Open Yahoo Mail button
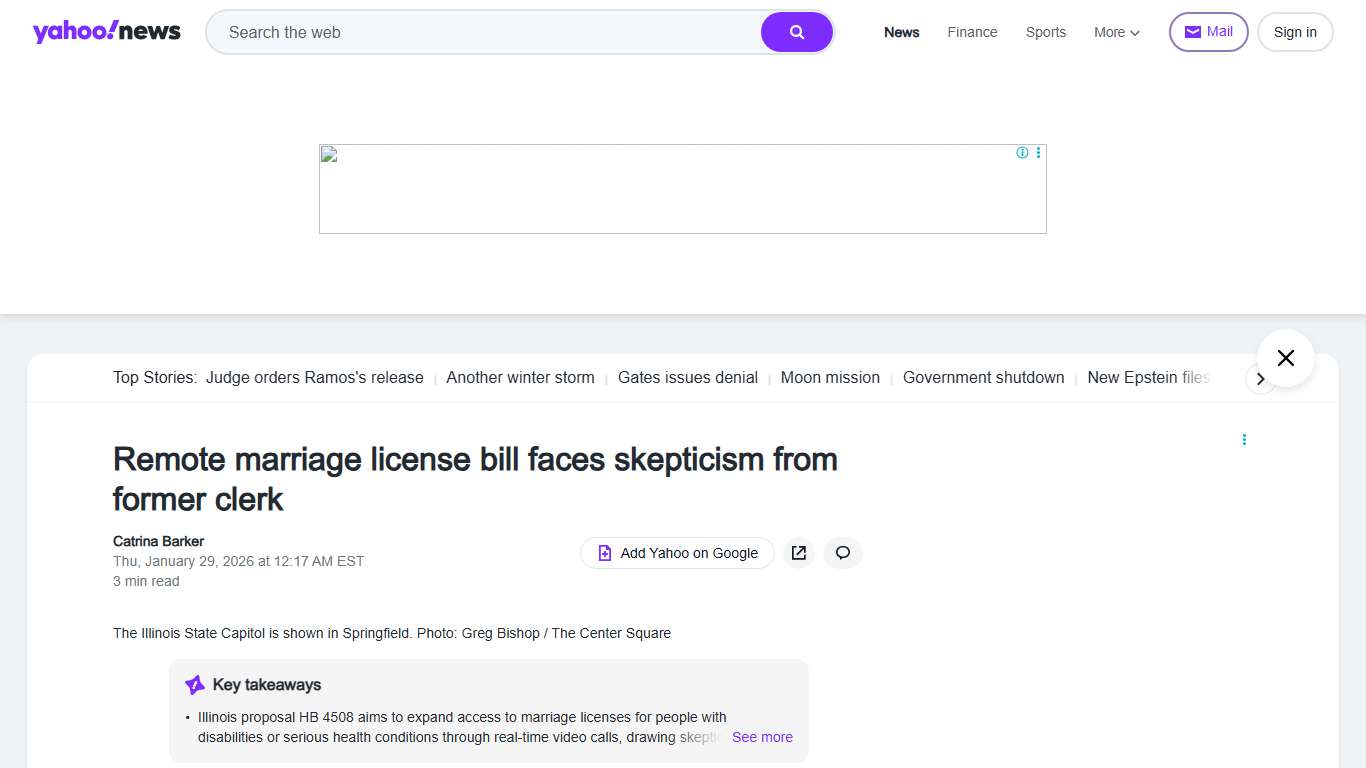The image size is (1366, 768). pyautogui.click(x=1208, y=32)
